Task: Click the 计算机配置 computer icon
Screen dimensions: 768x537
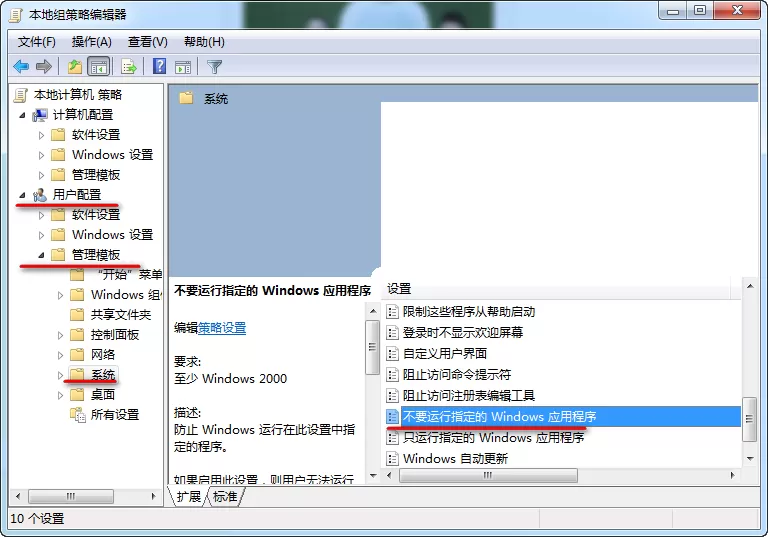Action: tap(40, 115)
